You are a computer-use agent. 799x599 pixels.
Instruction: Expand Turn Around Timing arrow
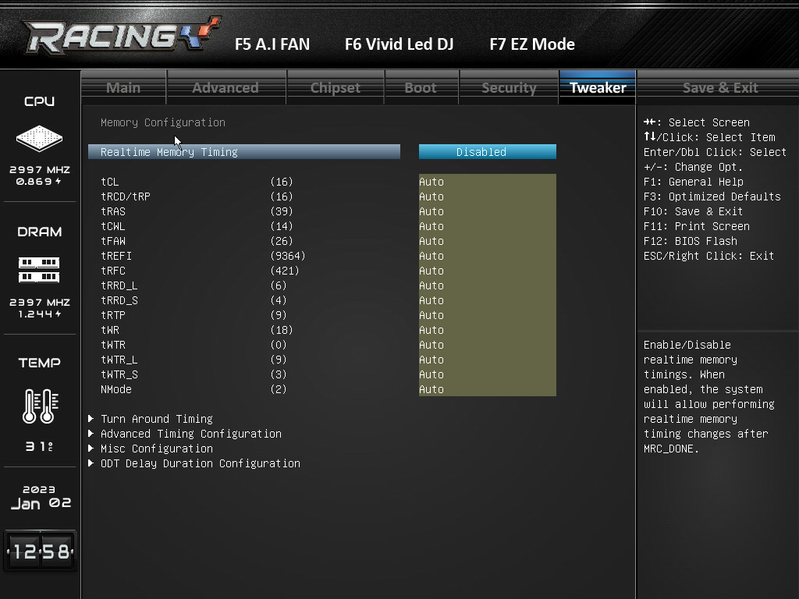pos(91,419)
